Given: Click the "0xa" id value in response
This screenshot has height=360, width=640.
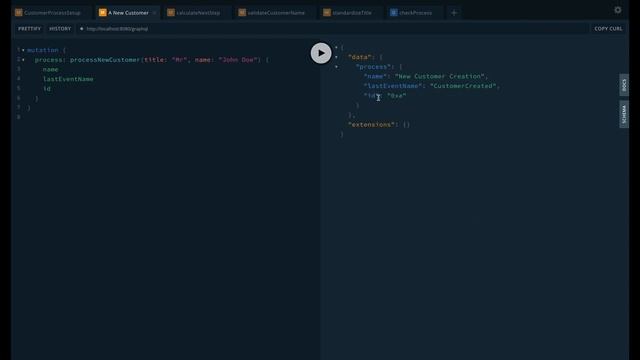Looking at the screenshot, I should [x=396, y=96].
